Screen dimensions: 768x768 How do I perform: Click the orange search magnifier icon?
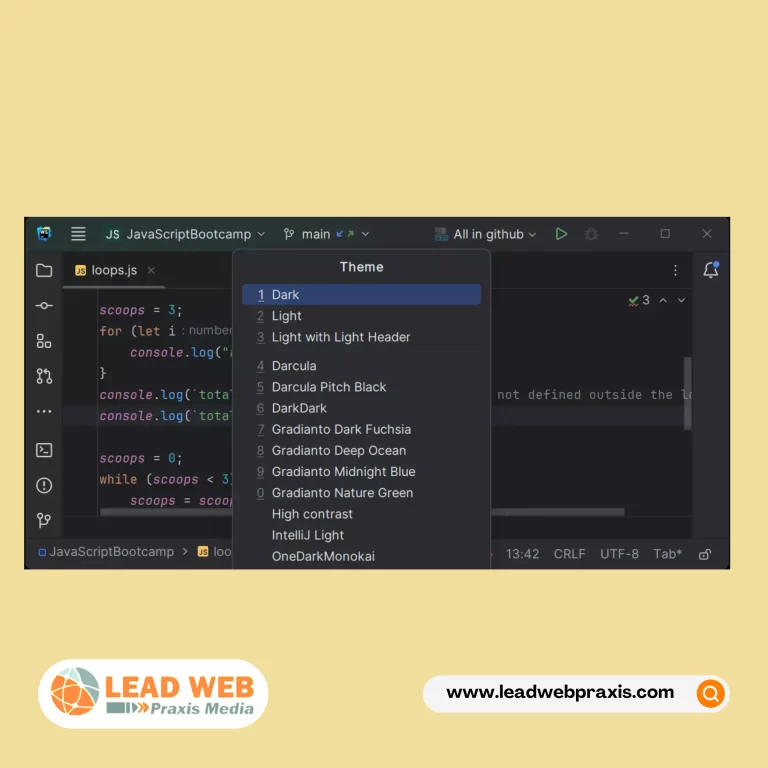[710, 694]
